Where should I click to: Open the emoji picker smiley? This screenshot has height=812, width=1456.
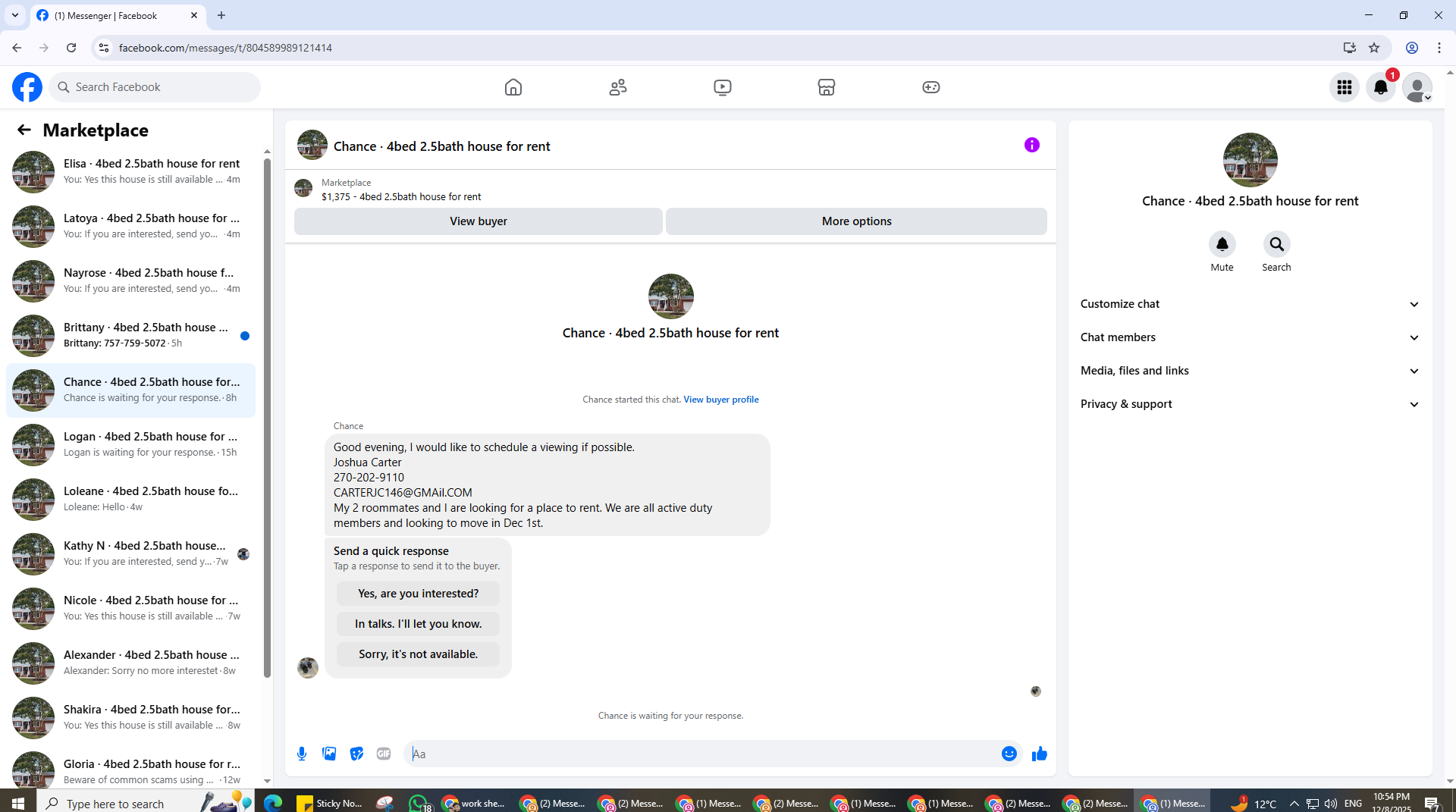[x=1009, y=754]
